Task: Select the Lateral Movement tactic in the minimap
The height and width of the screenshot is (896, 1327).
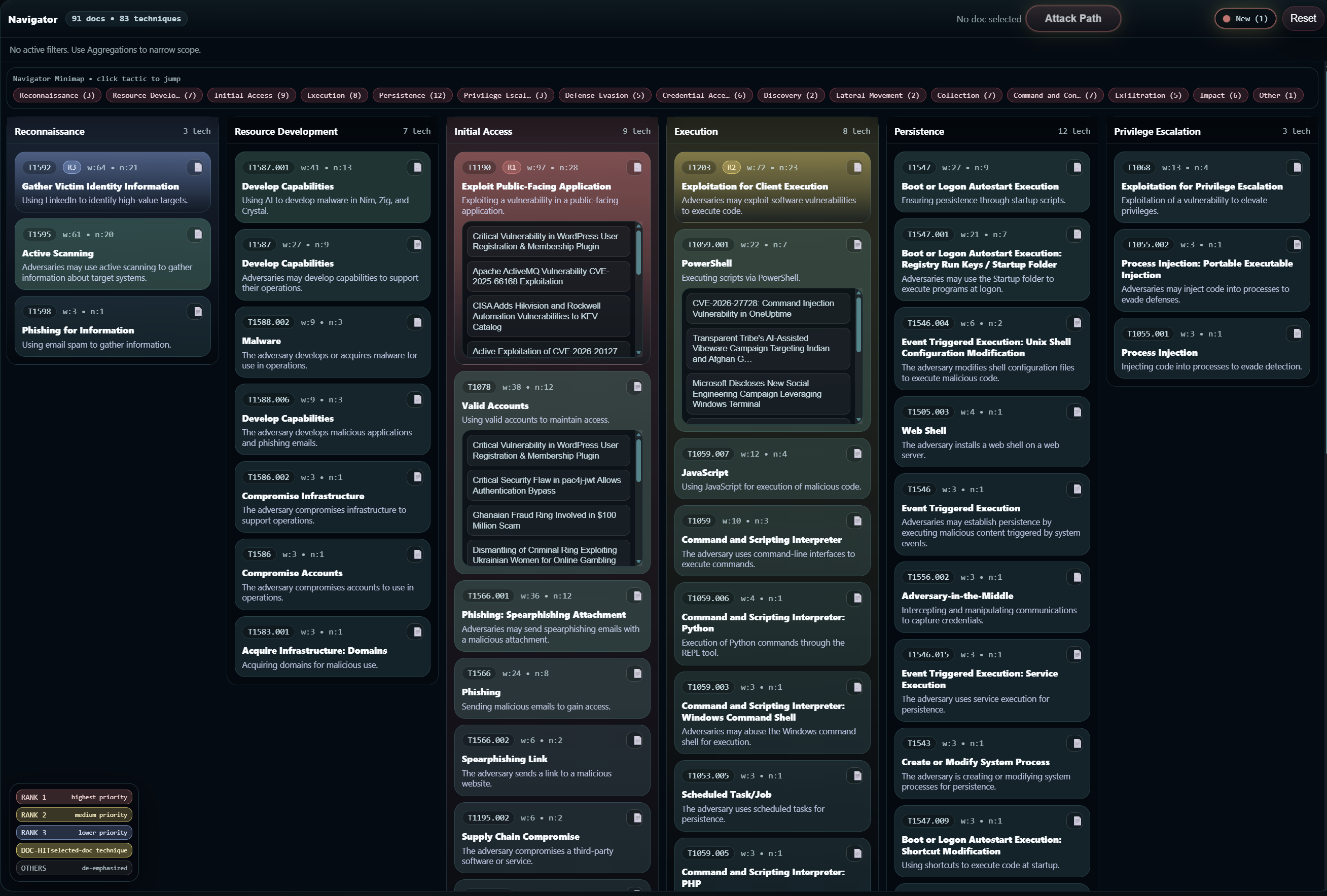Action: tap(878, 95)
